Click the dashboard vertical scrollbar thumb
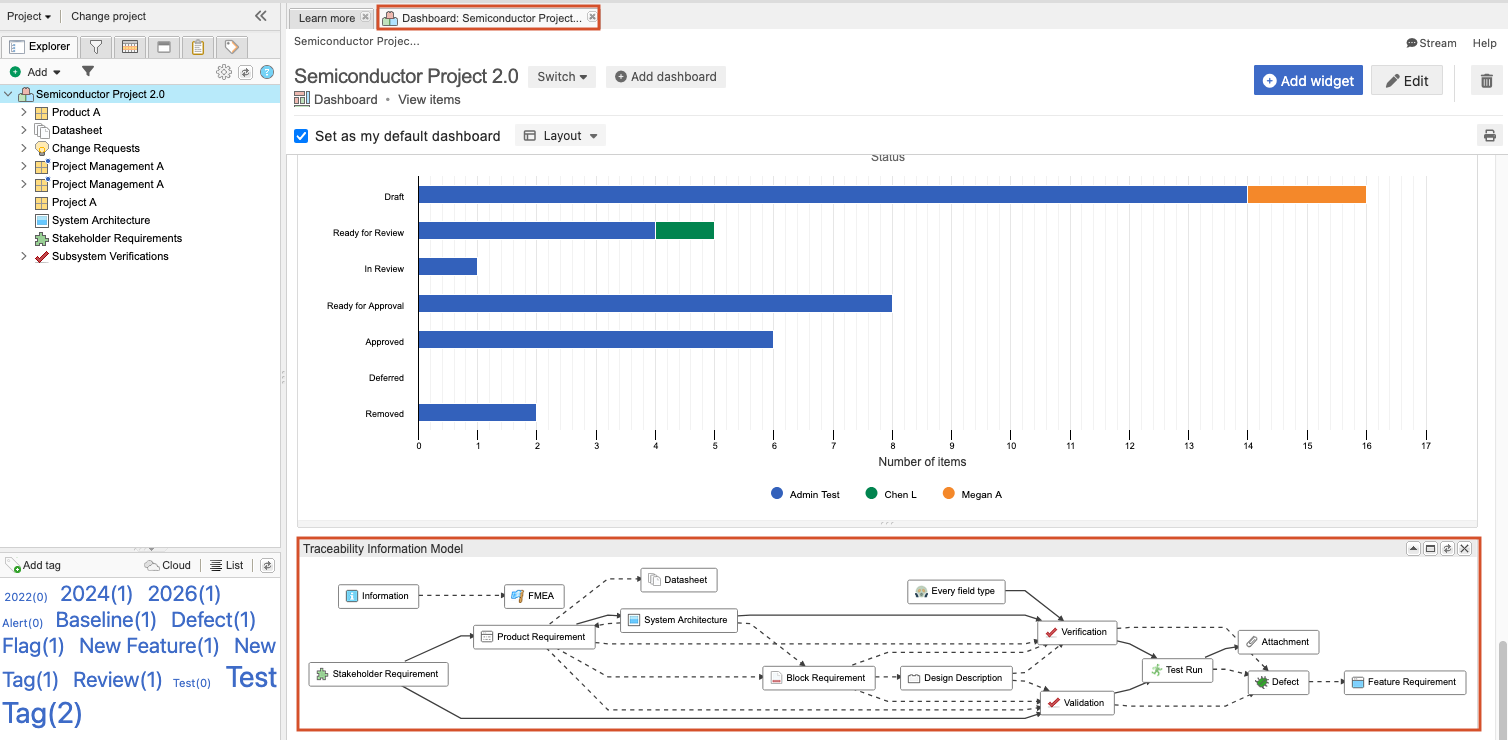1508x740 pixels. click(x=1501, y=690)
